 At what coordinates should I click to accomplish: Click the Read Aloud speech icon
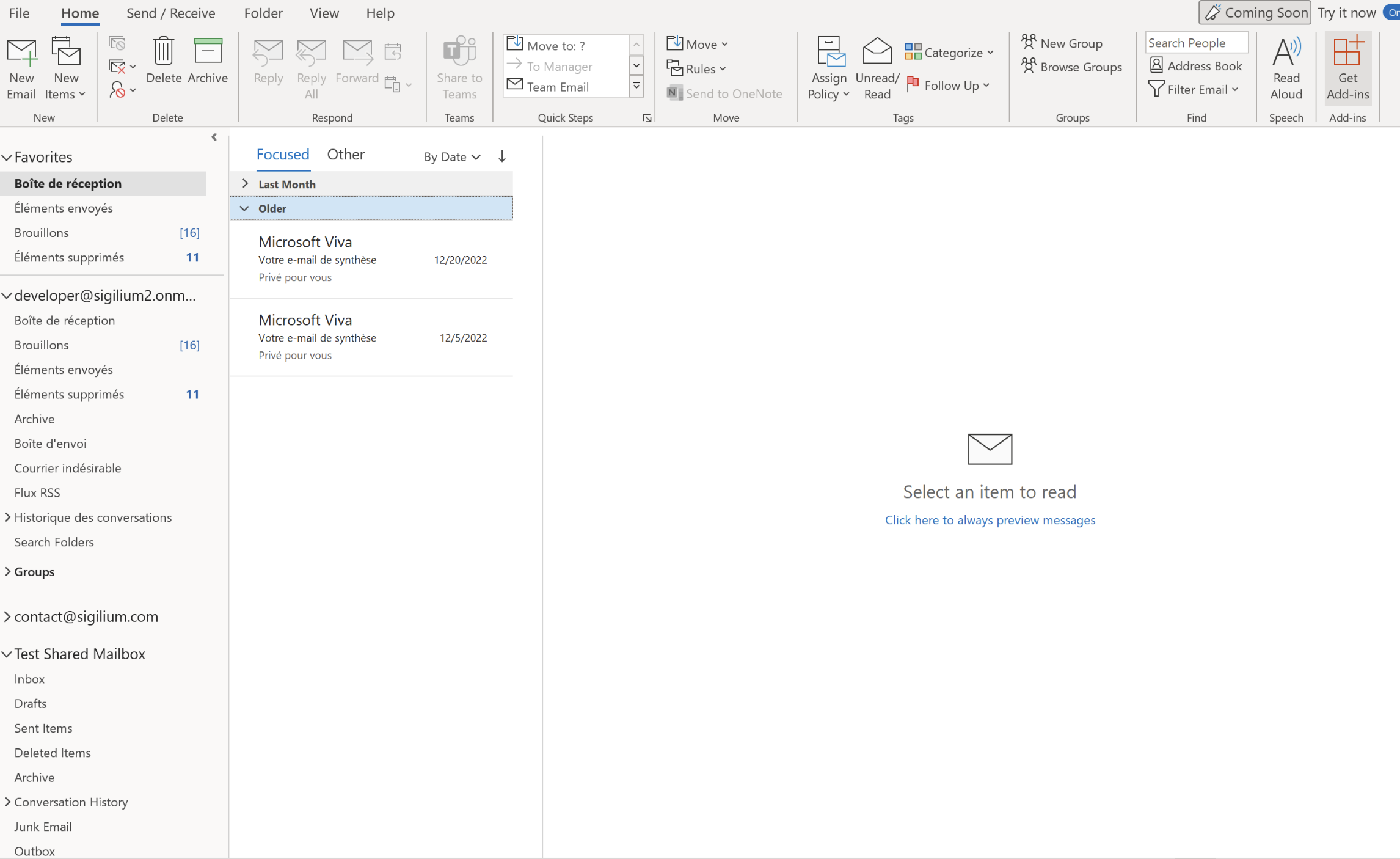pos(1286,53)
